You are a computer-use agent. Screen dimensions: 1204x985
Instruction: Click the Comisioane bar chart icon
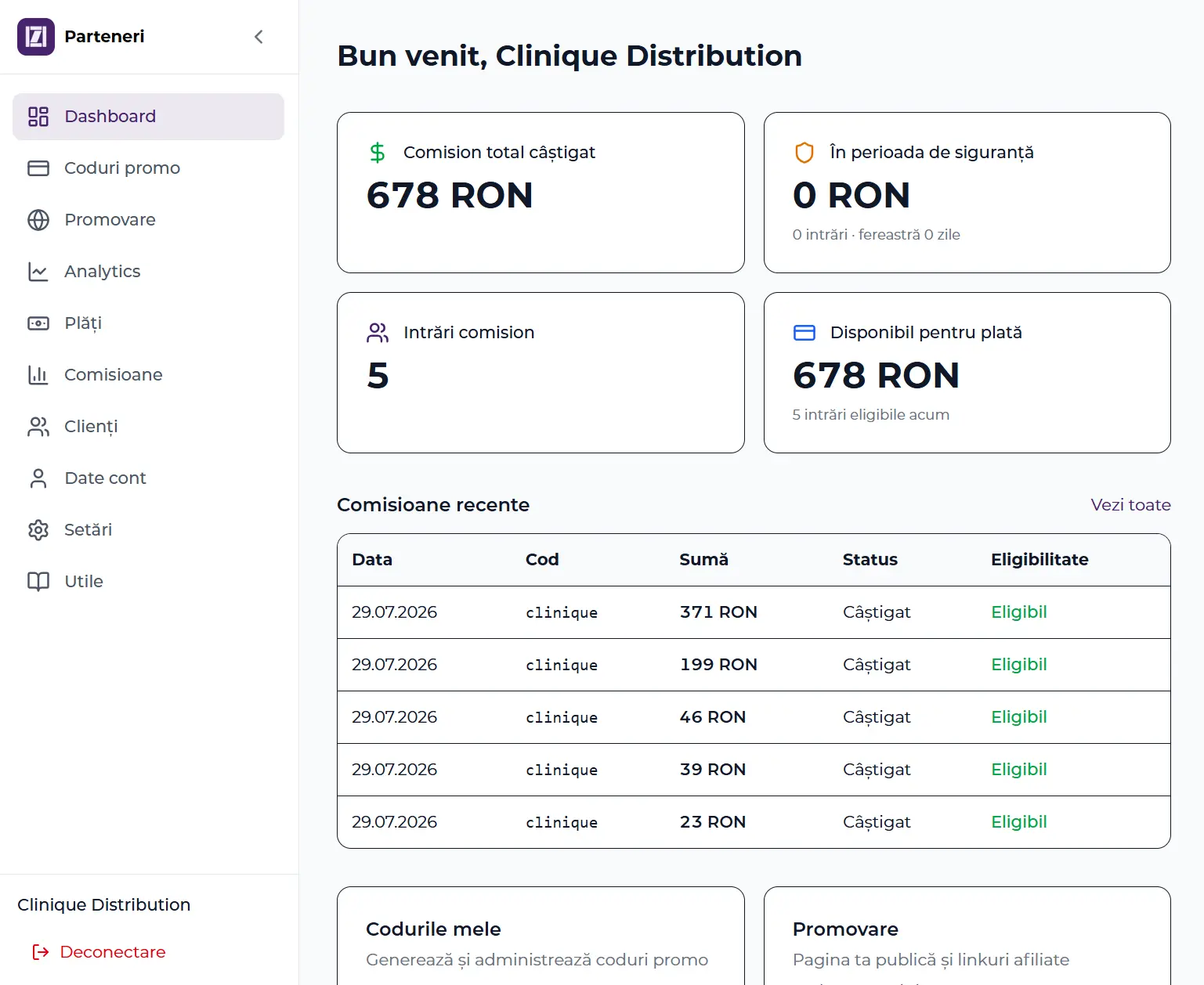click(x=38, y=375)
